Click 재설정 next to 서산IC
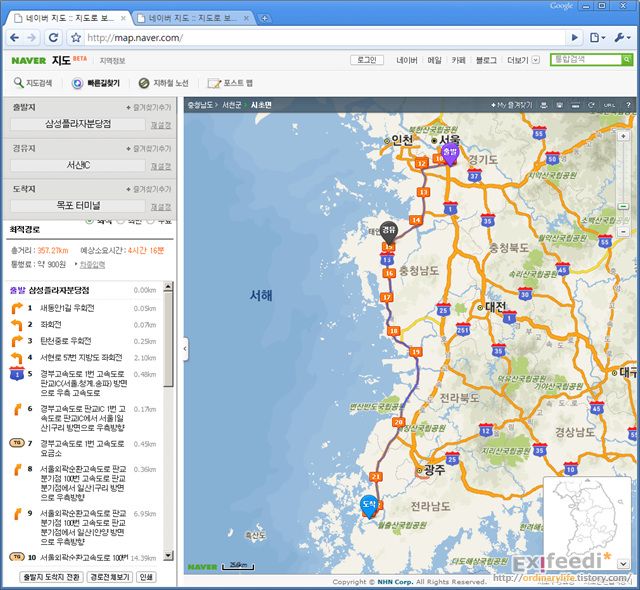 (x=161, y=166)
